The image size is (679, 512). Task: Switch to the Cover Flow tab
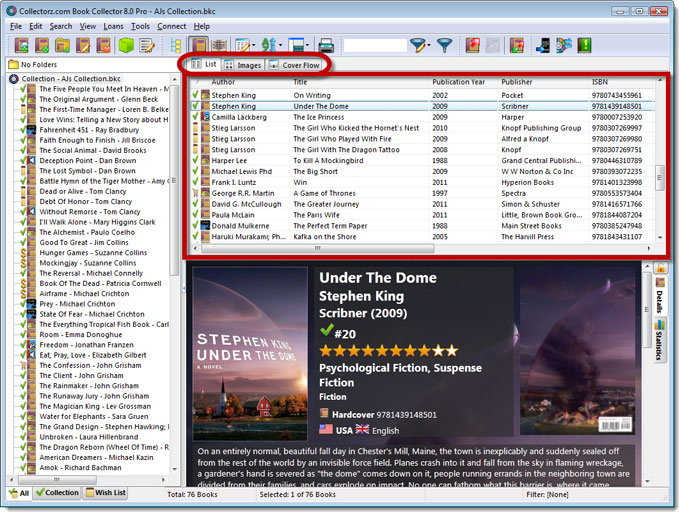pos(296,65)
